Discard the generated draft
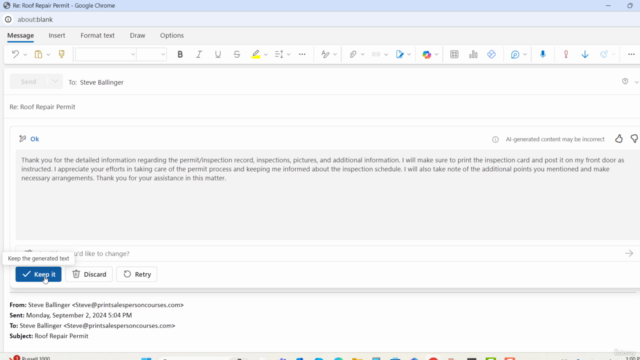The height and width of the screenshot is (360, 640). (x=89, y=274)
